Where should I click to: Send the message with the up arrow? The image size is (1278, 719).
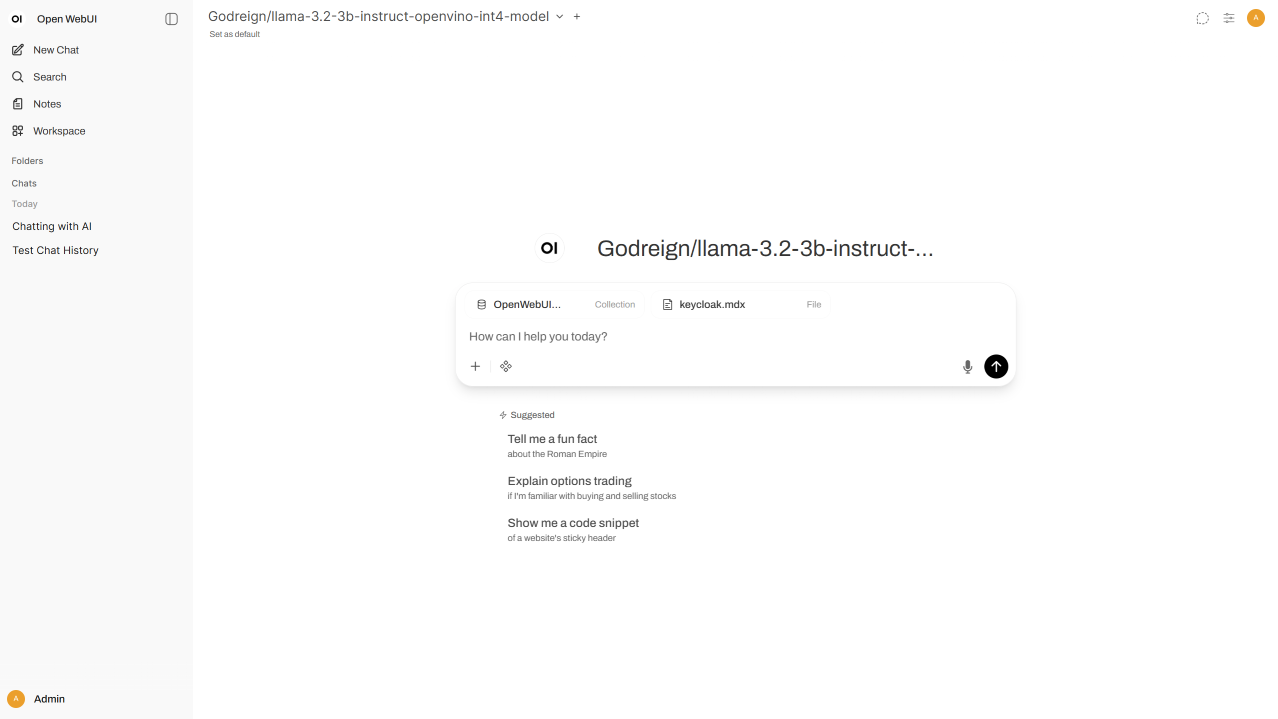996,366
